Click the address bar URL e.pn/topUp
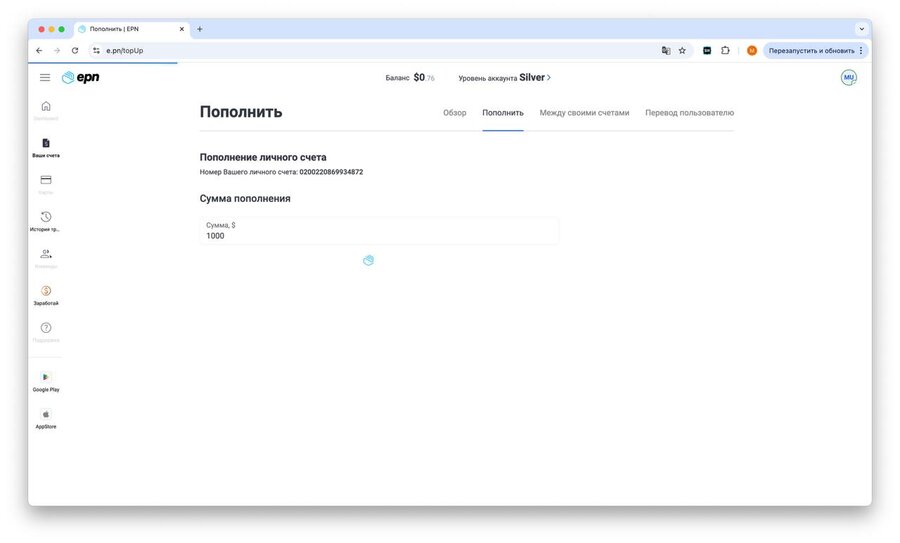900x543 pixels. [125, 51]
